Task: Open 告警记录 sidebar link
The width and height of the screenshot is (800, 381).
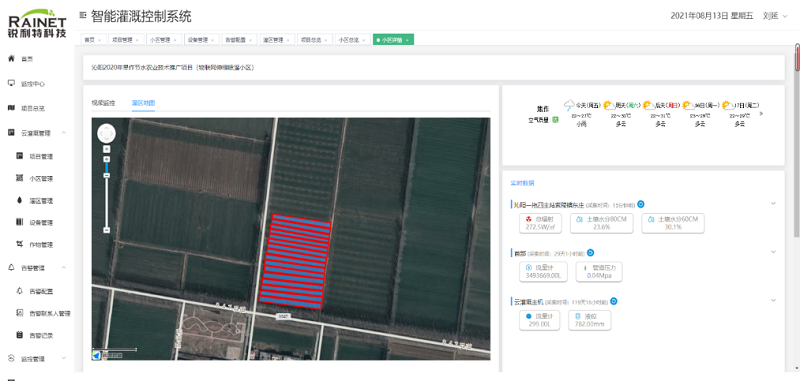Action: [x=41, y=335]
